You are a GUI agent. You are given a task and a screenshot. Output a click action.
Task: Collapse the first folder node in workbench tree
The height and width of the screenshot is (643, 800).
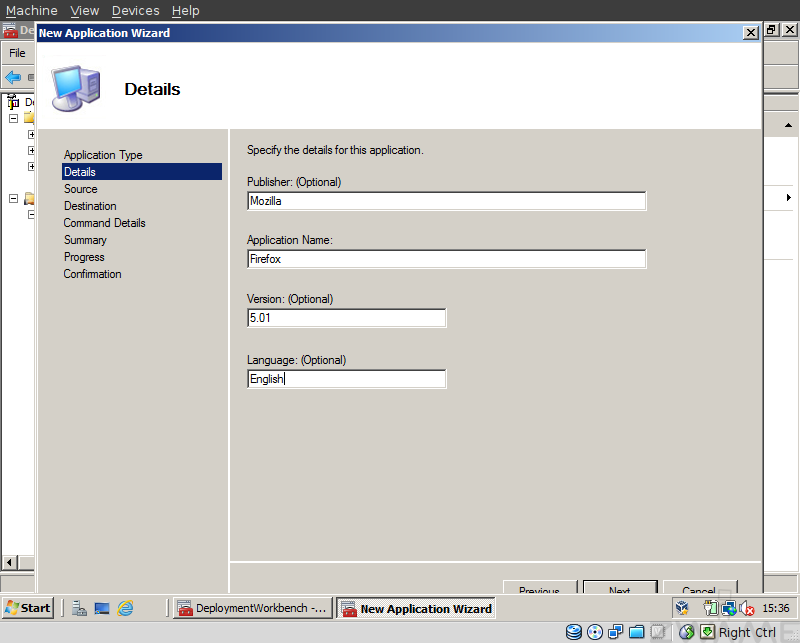click(14, 118)
